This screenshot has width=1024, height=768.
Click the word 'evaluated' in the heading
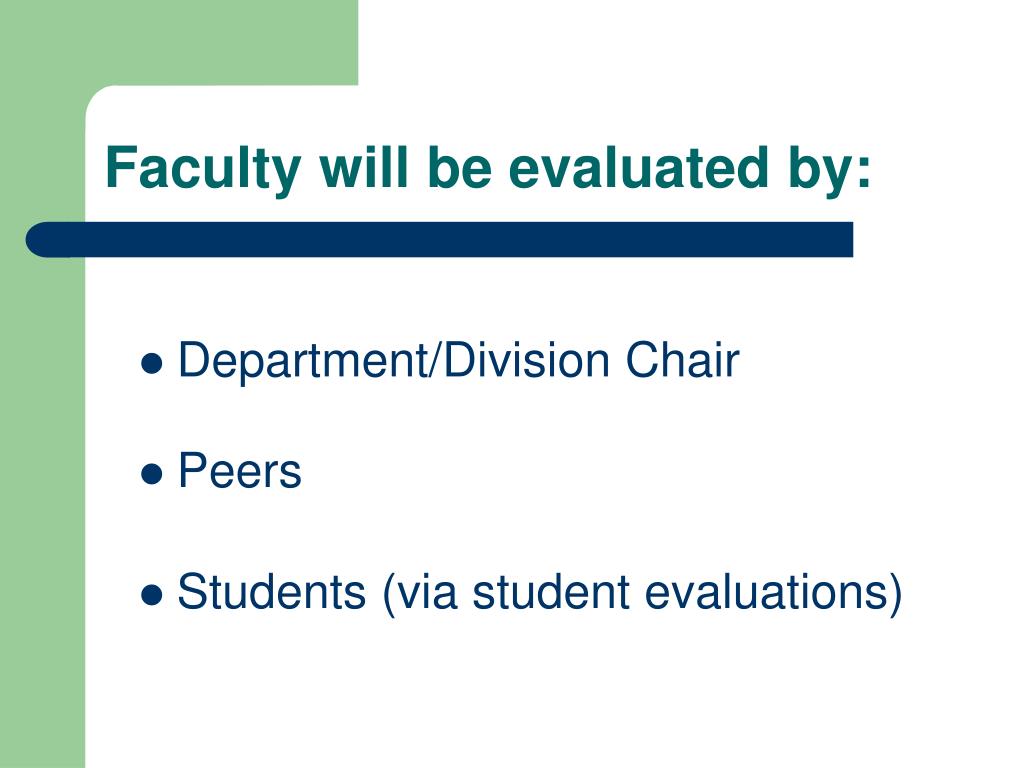[x=638, y=168]
